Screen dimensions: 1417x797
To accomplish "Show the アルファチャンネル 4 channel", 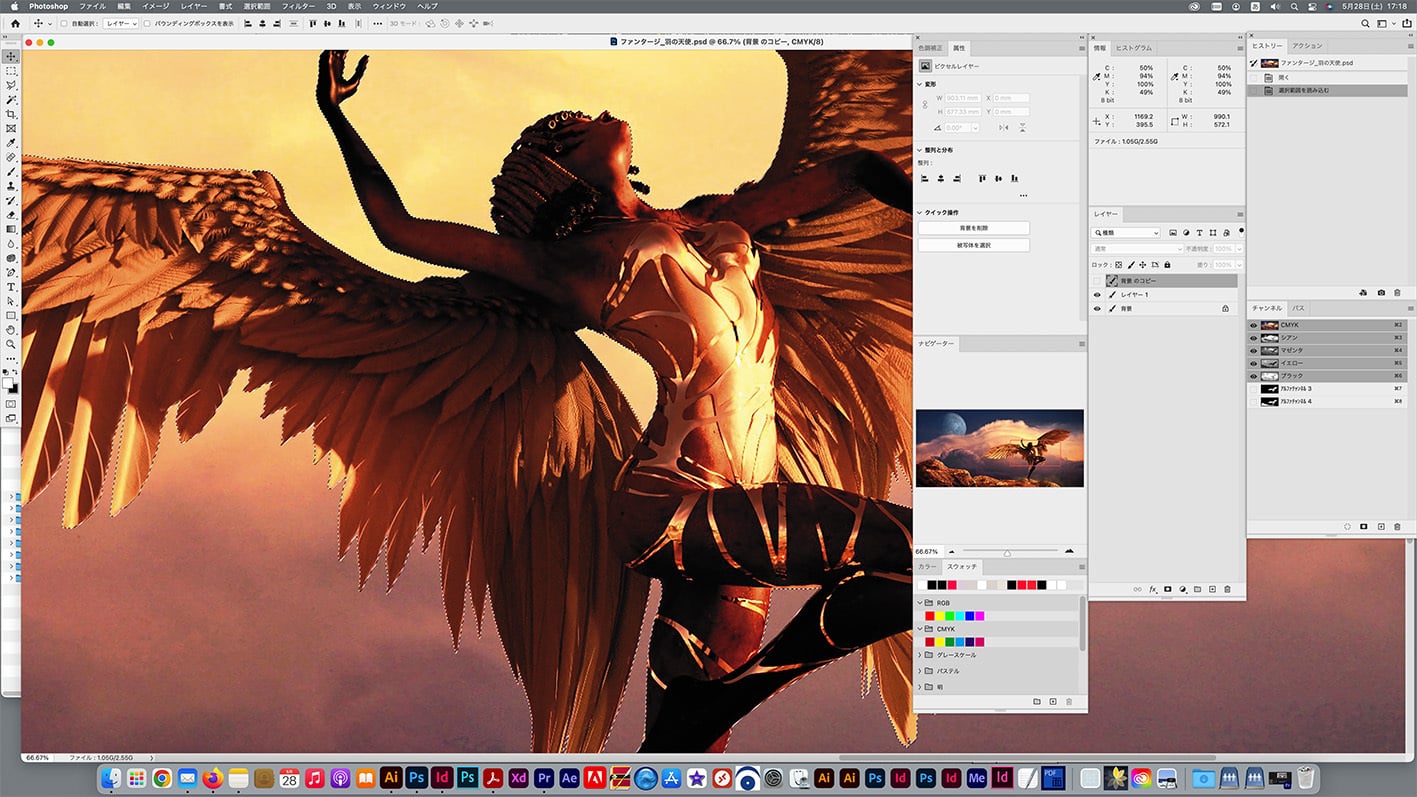I will (x=1254, y=402).
